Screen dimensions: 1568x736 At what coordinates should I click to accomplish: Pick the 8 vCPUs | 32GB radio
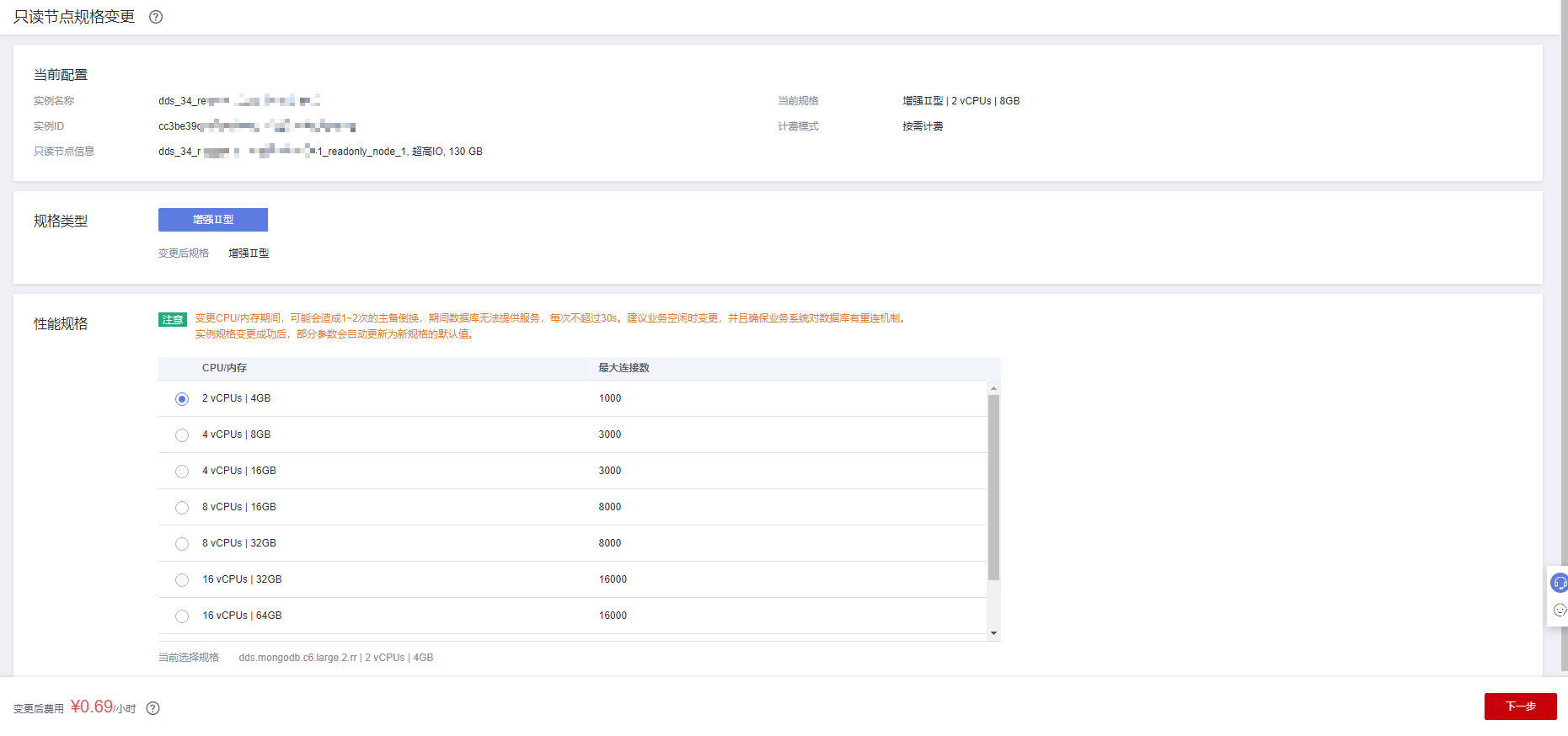click(x=182, y=544)
